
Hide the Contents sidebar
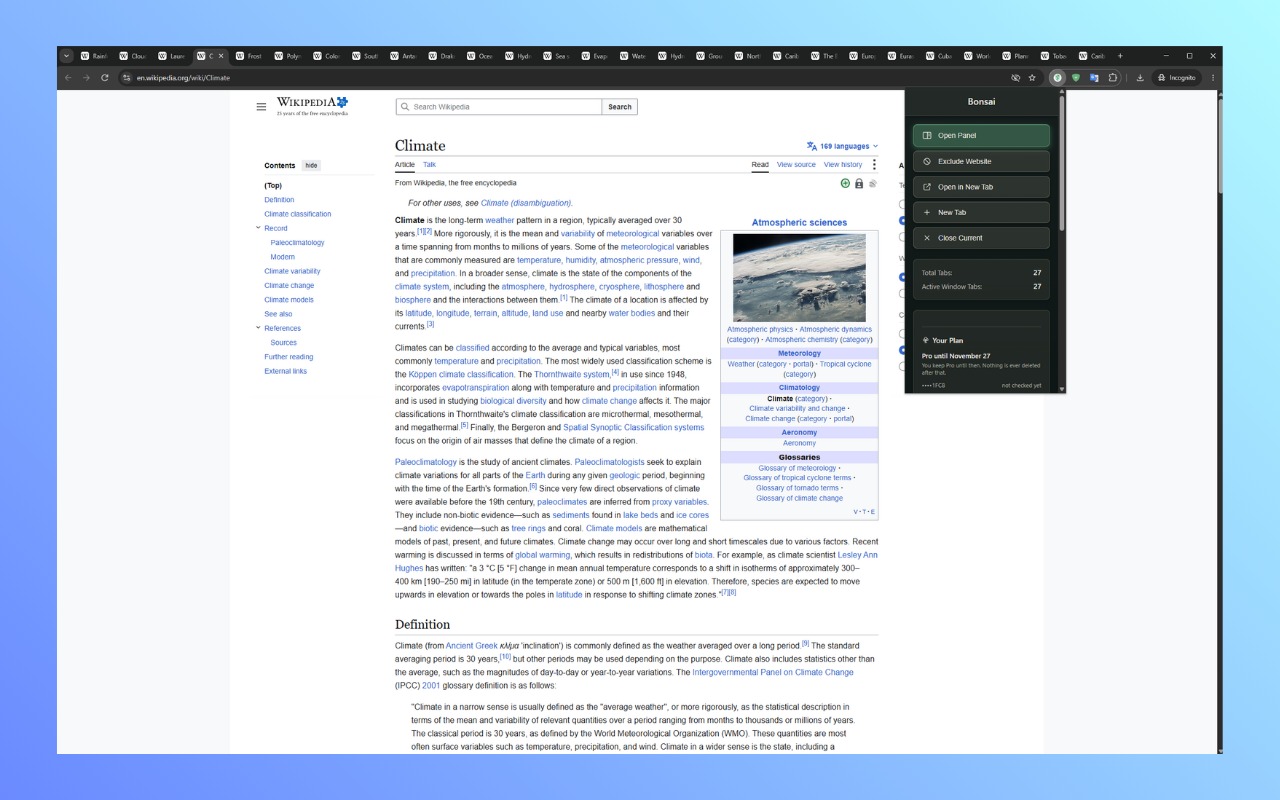click(x=311, y=166)
